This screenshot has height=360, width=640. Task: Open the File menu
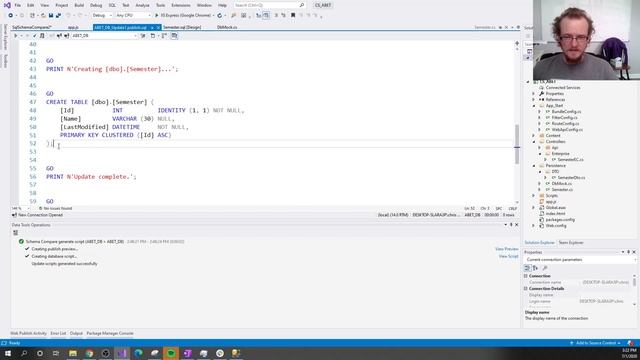point(18,5)
